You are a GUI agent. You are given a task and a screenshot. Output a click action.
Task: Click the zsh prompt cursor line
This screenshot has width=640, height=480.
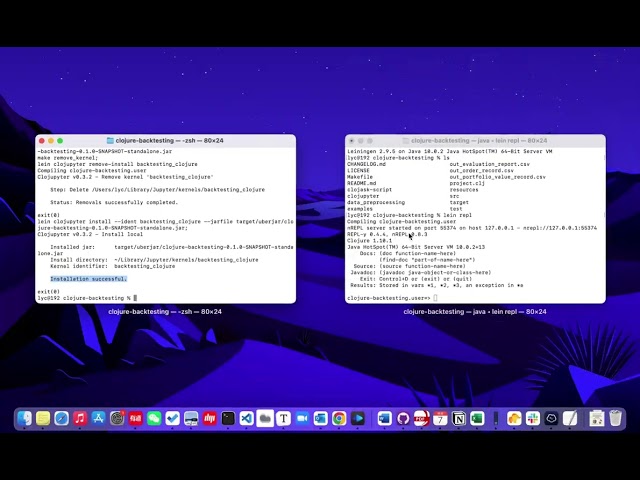(x=87, y=298)
